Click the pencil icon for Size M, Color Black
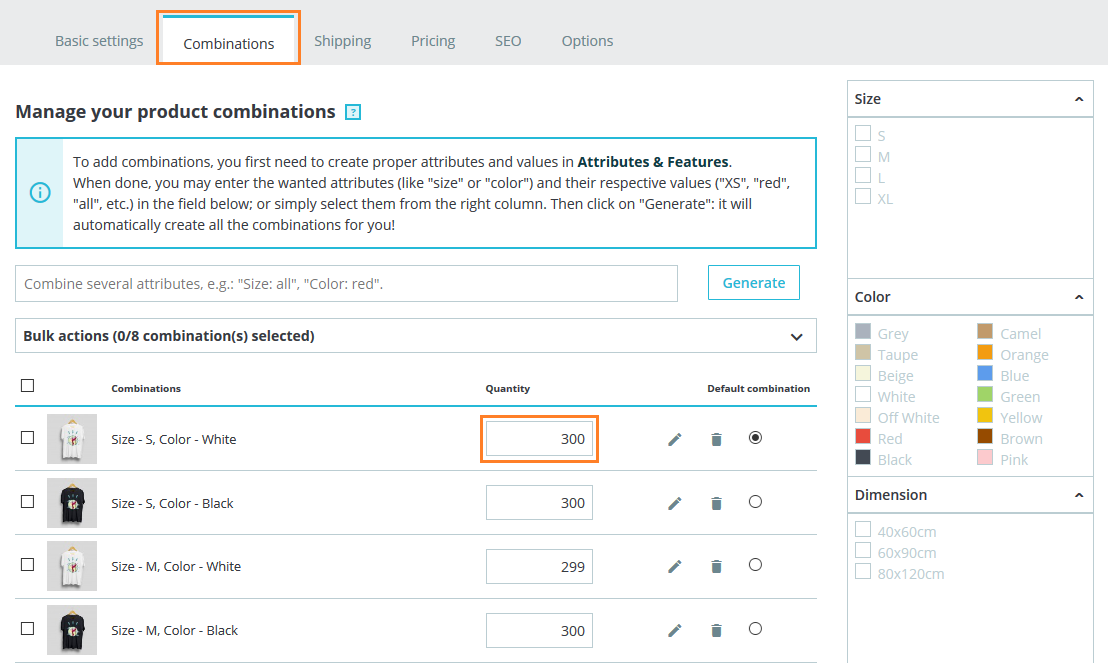This screenshot has width=1108, height=663. tap(675, 630)
